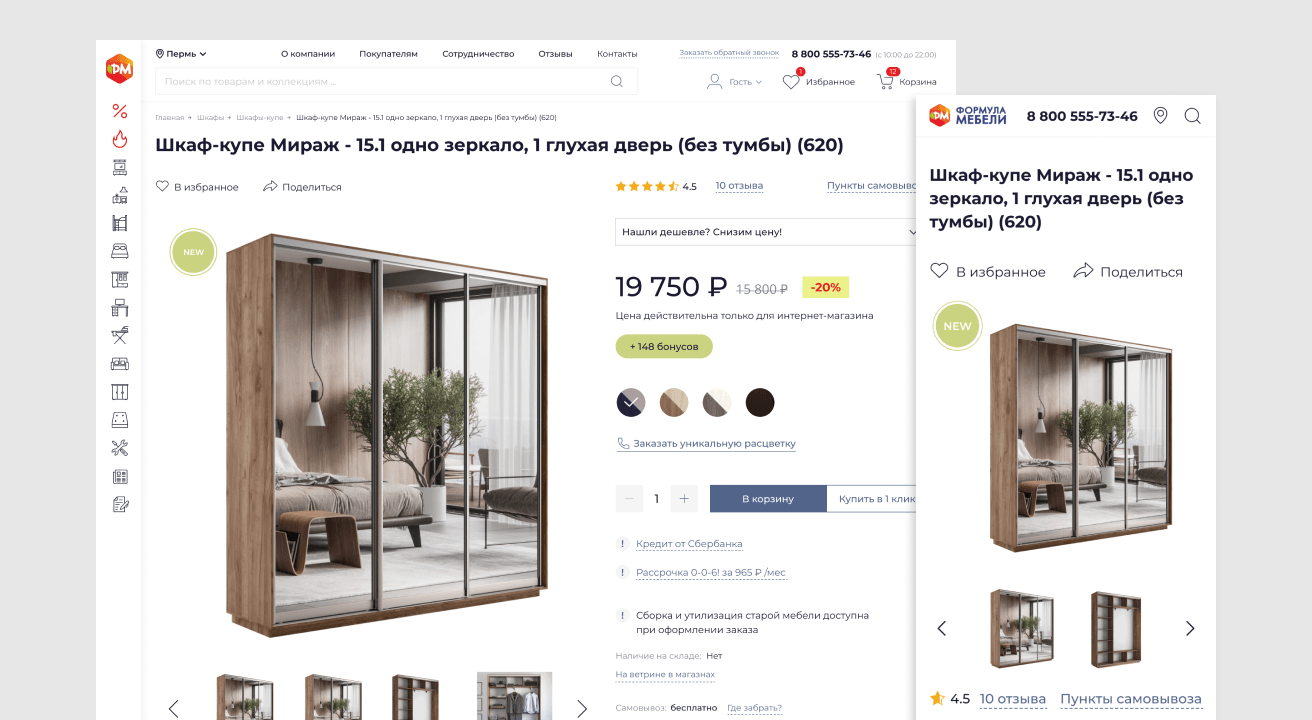The height and width of the screenshot is (720, 1312).
Task: Increase quantity with the plus stepper
Action: point(684,499)
